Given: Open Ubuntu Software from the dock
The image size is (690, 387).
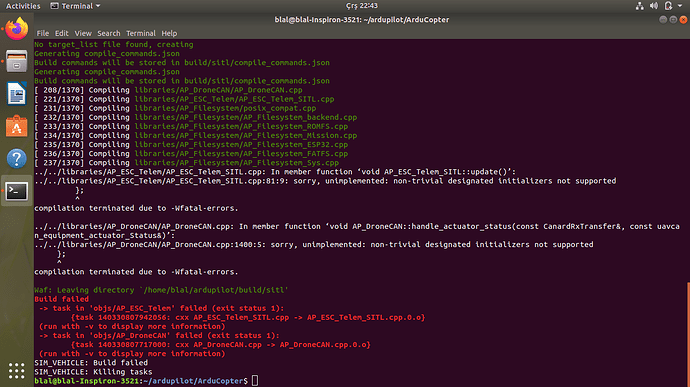Looking at the screenshot, I should point(16,126).
